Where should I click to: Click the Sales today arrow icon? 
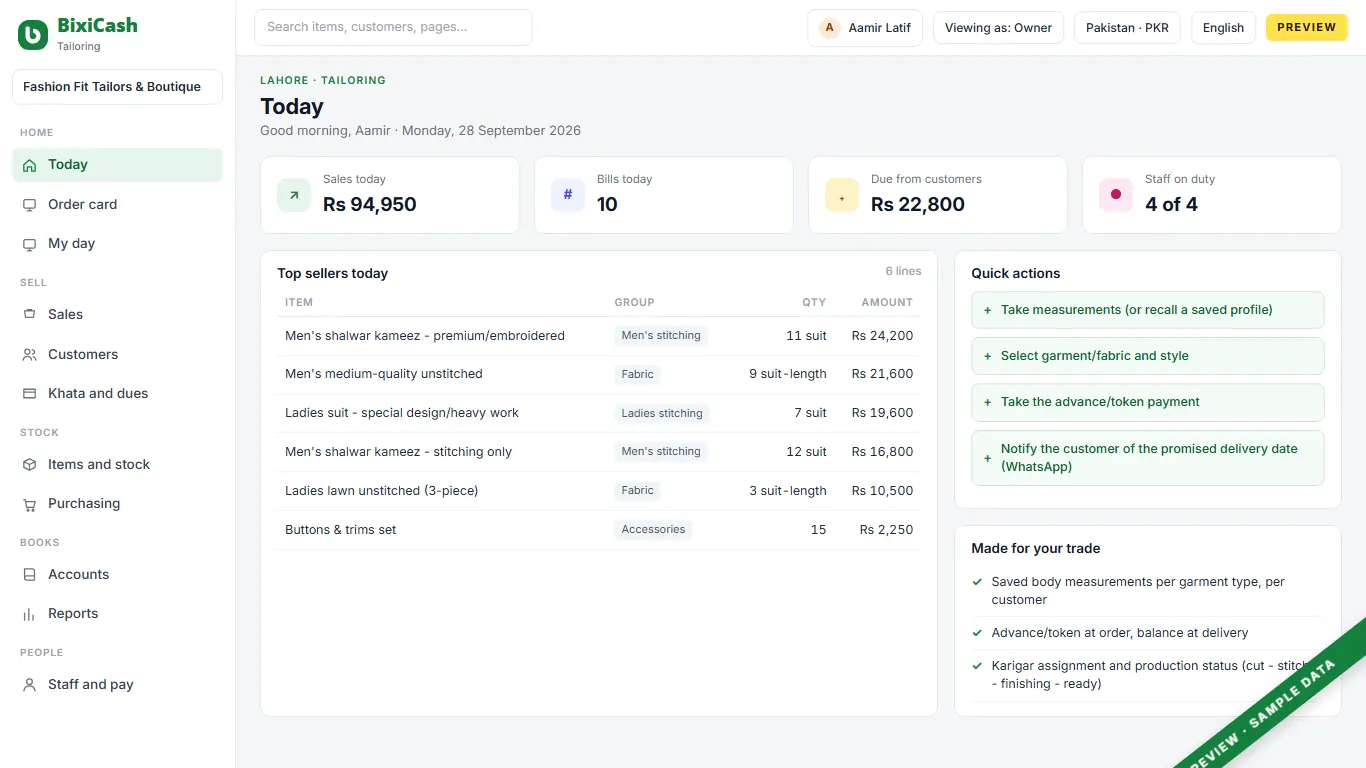coord(294,195)
